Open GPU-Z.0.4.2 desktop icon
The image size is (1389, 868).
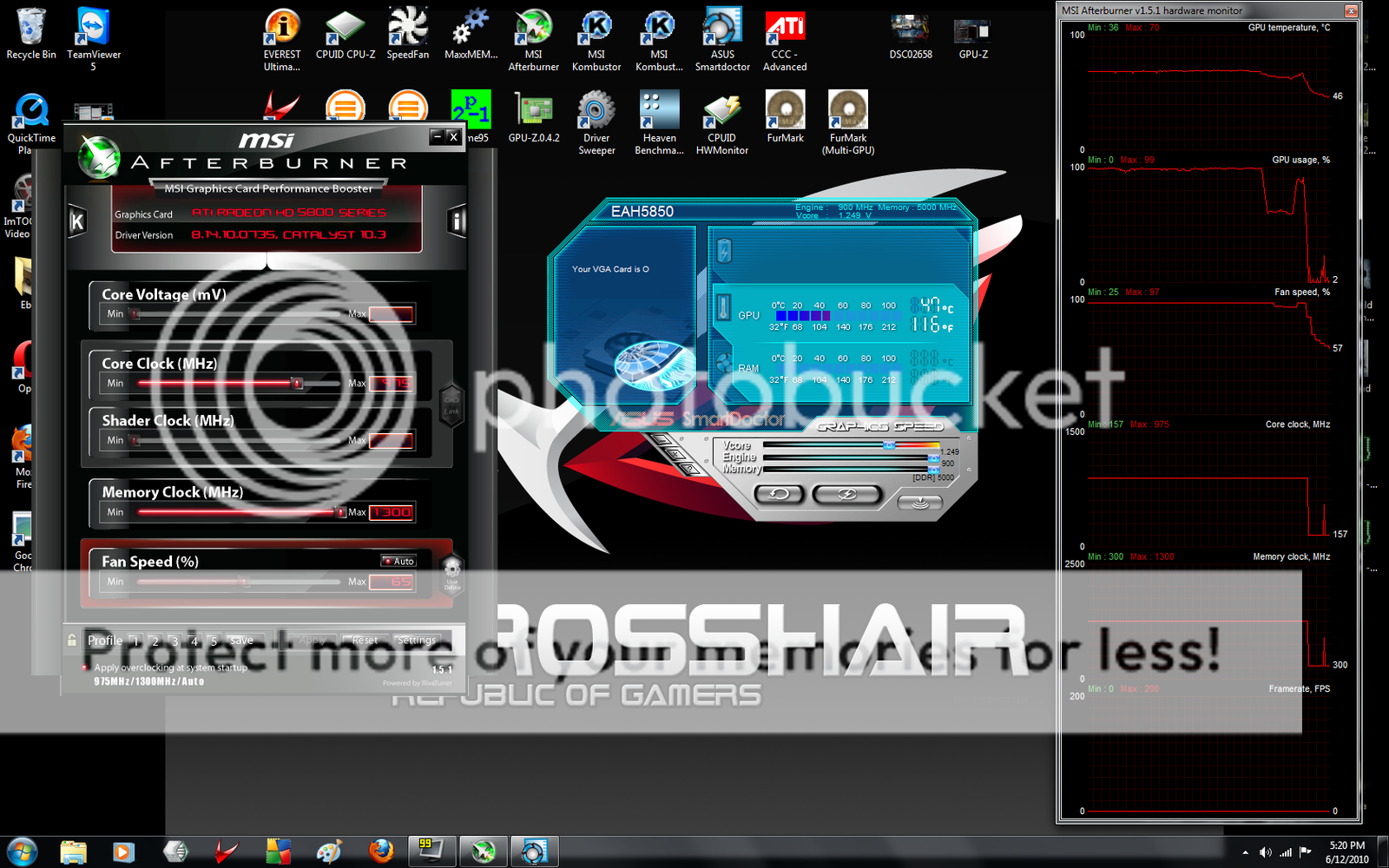click(534, 117)
